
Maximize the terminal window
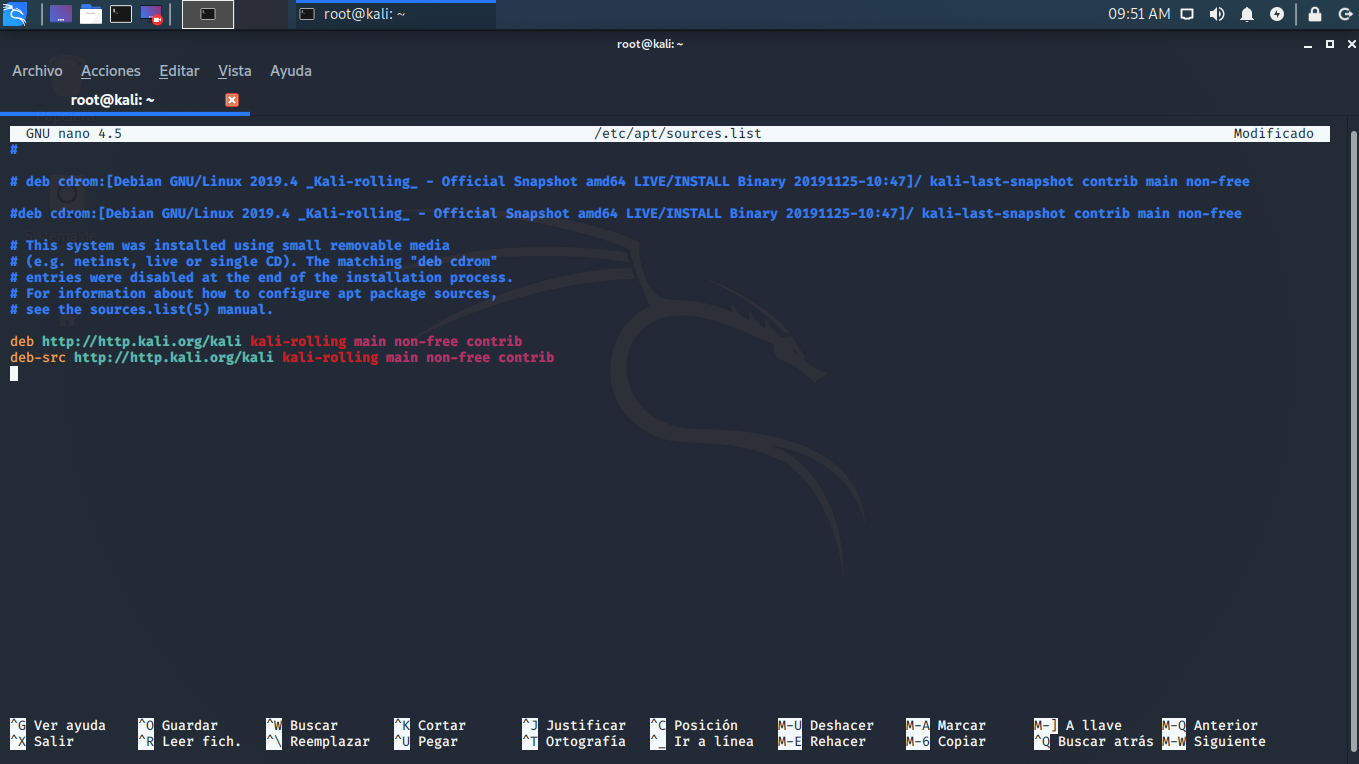click(x=1330, y=44)
